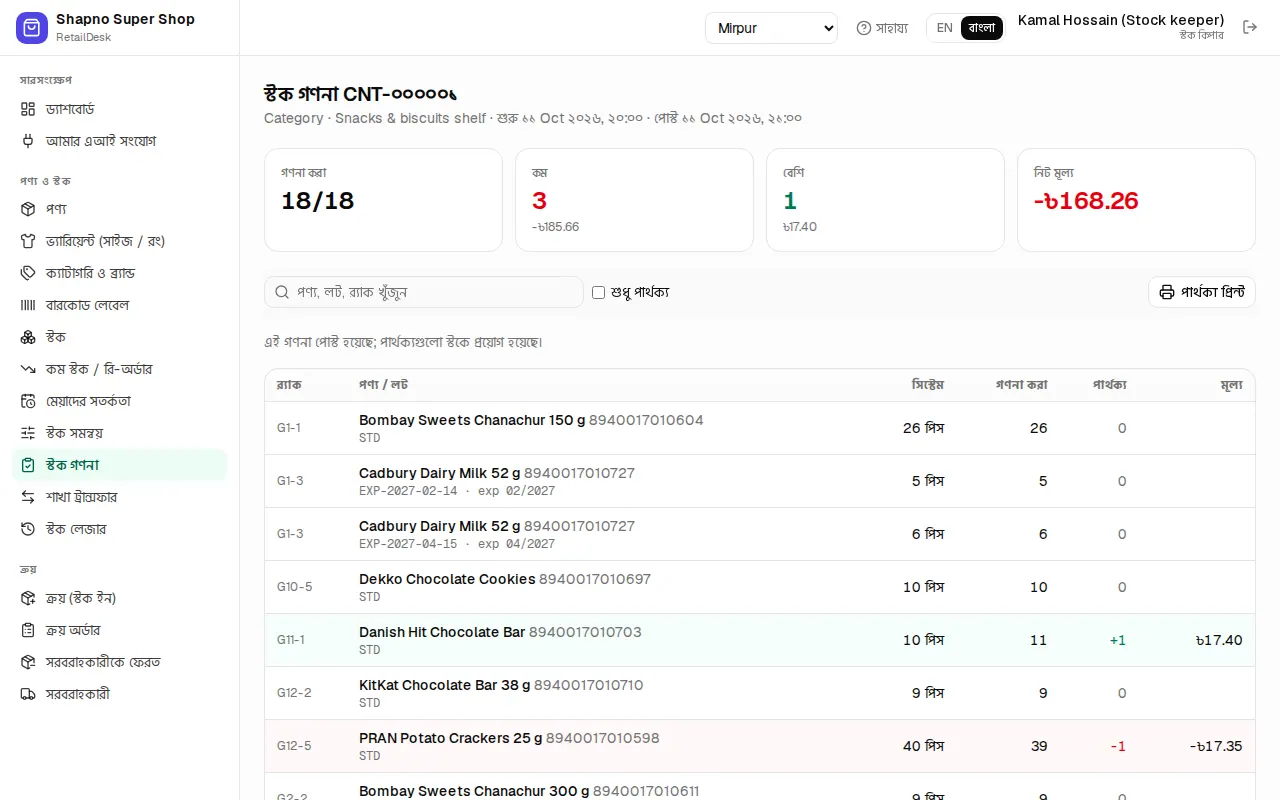
Task: Click the shirt icon for ভ্যারিয়েন্ট
Action: point(28,241)
